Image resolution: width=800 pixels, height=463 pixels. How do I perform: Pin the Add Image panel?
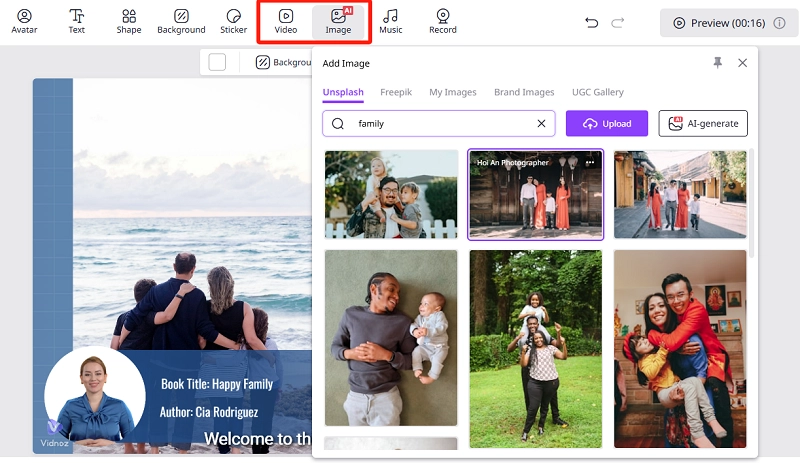pos(717,63)
